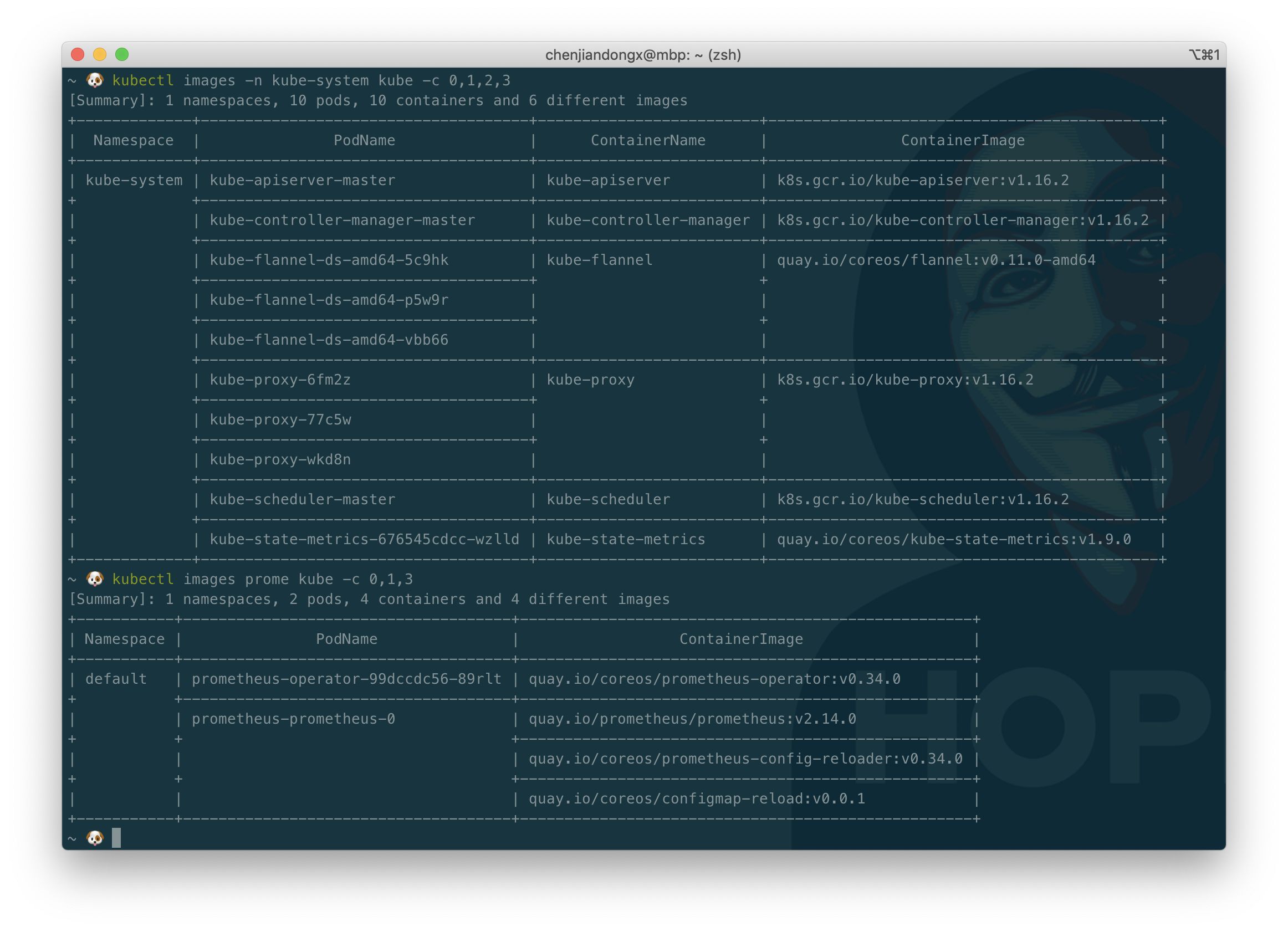Click the yellow minimize window button
1288x932 pixels.
point(100,54)
